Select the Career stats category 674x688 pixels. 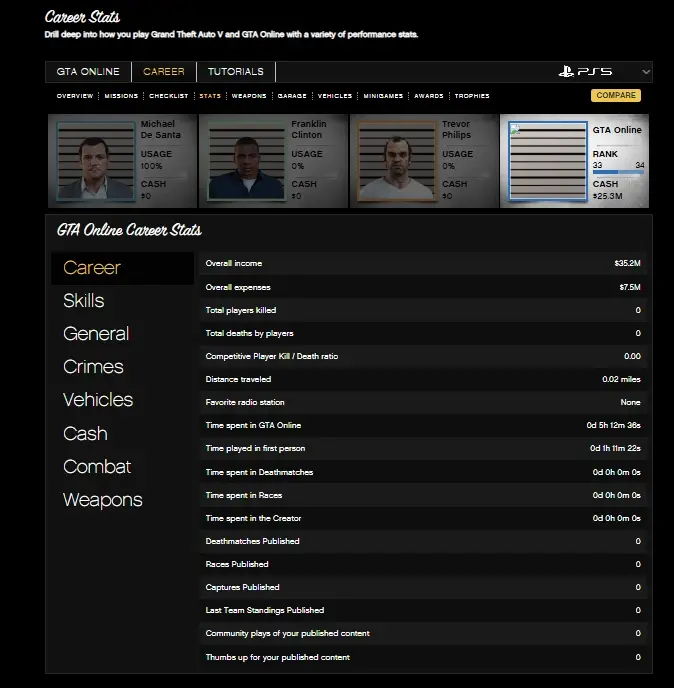(x=122, y=268)
